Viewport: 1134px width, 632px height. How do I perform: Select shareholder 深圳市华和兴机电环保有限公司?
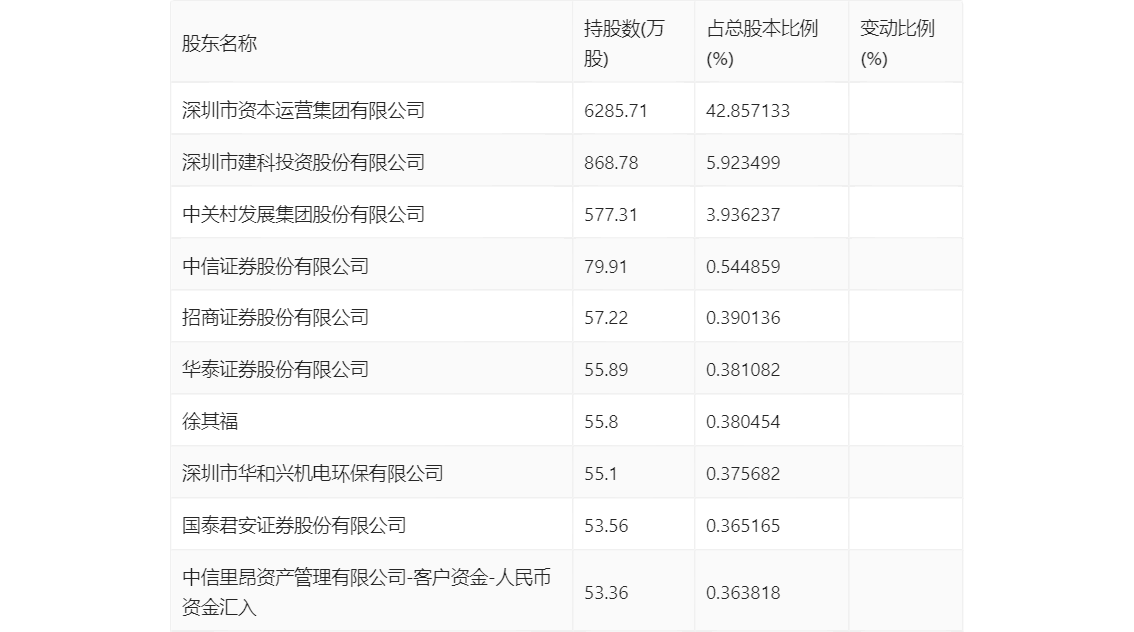click(312, 474)
